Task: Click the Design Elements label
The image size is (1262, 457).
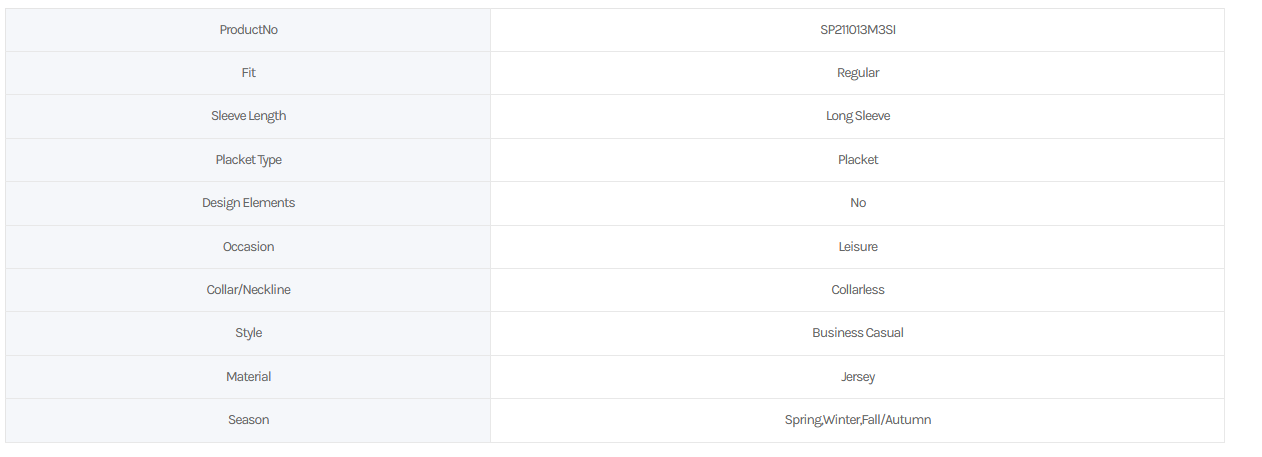Action: pyautogui.click(x=248, y=203)
